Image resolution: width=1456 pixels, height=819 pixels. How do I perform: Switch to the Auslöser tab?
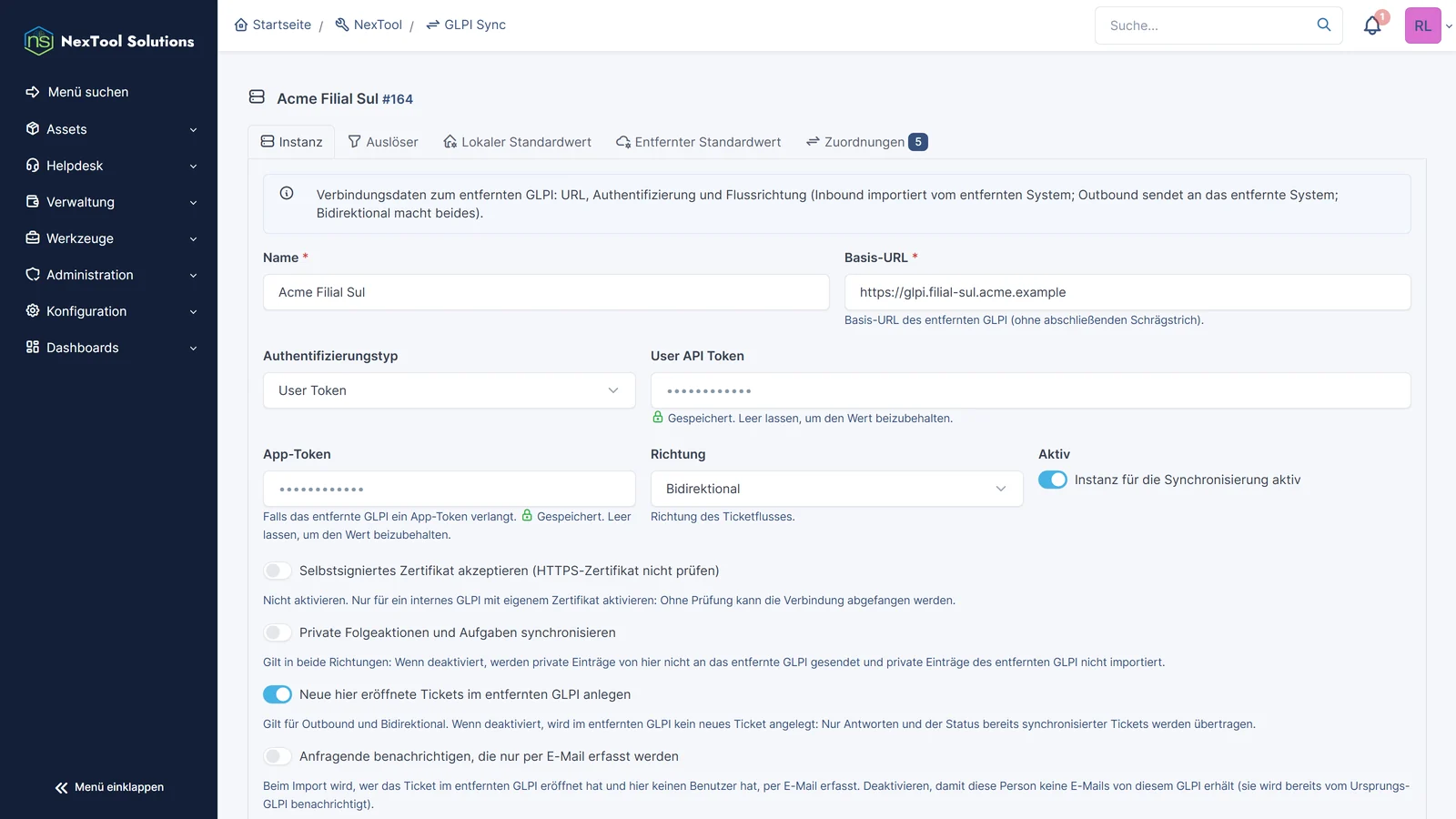pos(383,142)
